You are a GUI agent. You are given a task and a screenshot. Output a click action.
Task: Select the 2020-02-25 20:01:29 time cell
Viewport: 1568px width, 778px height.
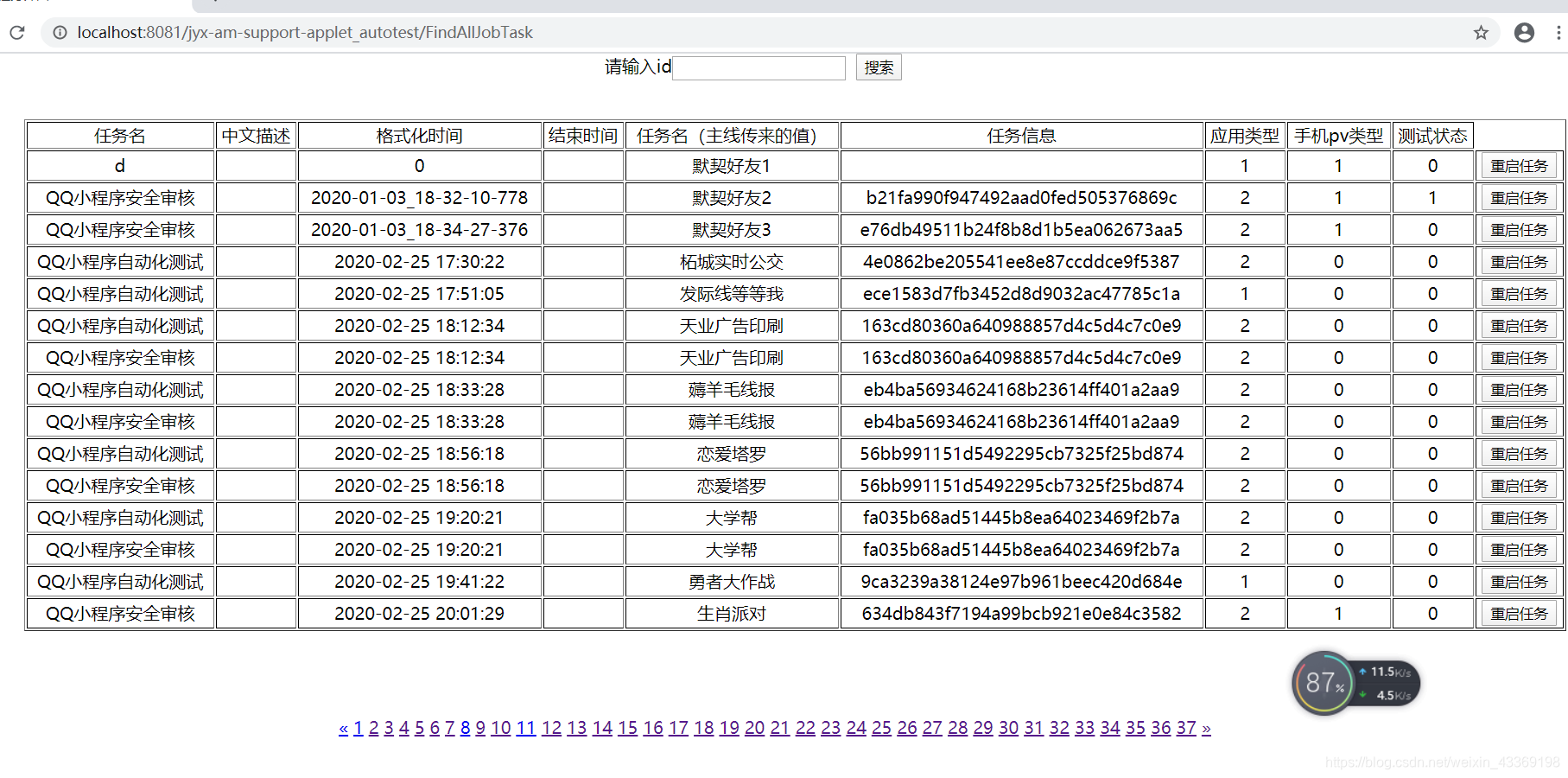419,614
